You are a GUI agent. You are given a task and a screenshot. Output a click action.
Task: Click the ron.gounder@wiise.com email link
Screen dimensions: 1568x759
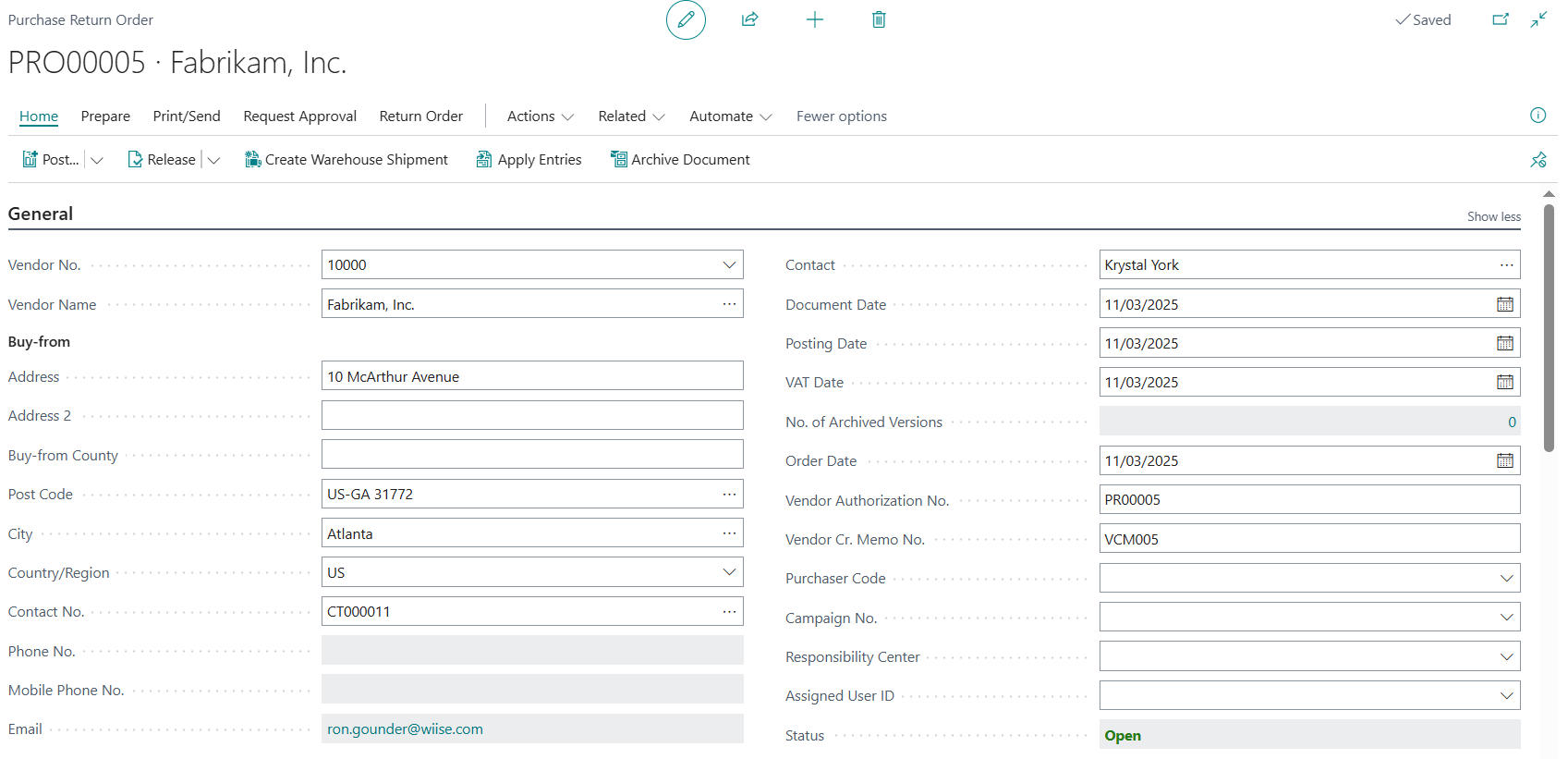[x=405, y=728]
